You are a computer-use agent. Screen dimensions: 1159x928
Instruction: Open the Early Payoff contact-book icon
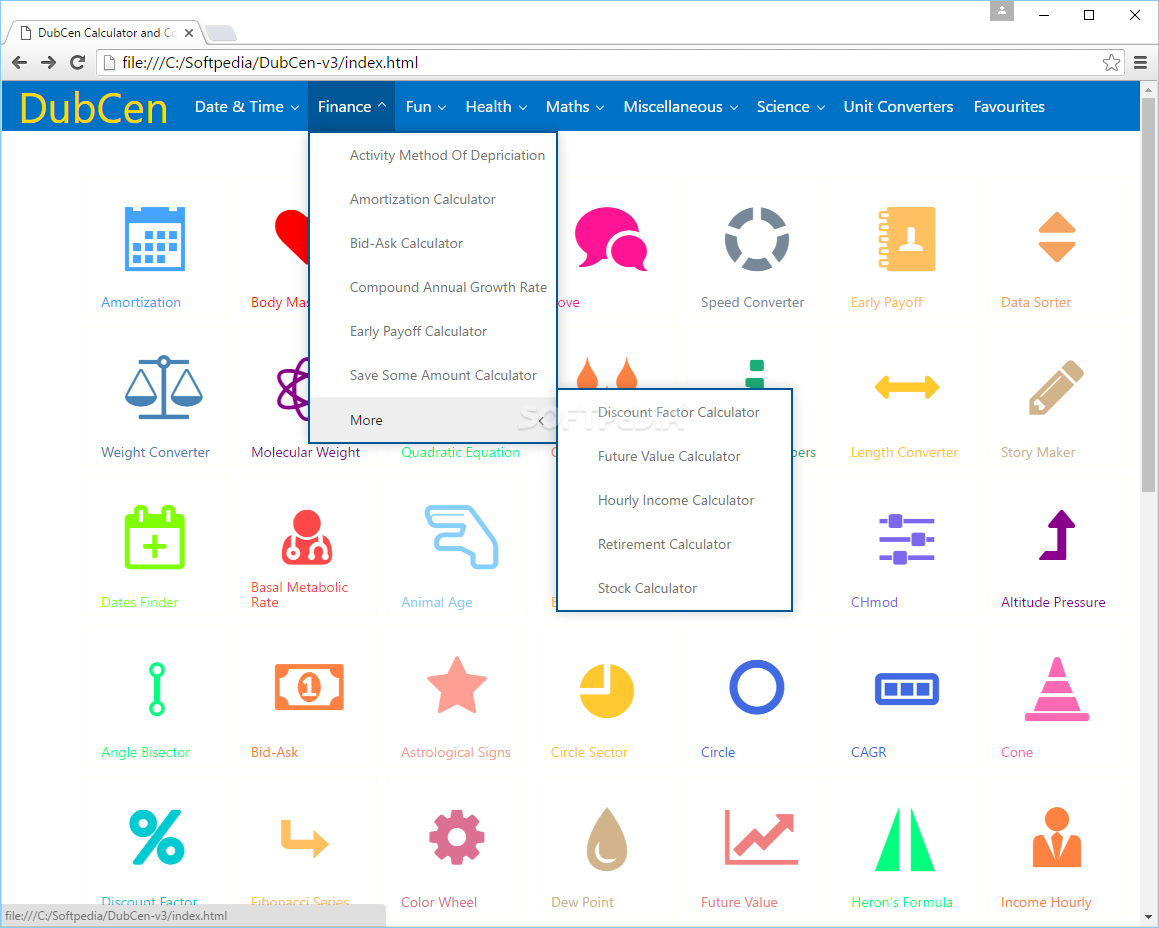point(906,239)
